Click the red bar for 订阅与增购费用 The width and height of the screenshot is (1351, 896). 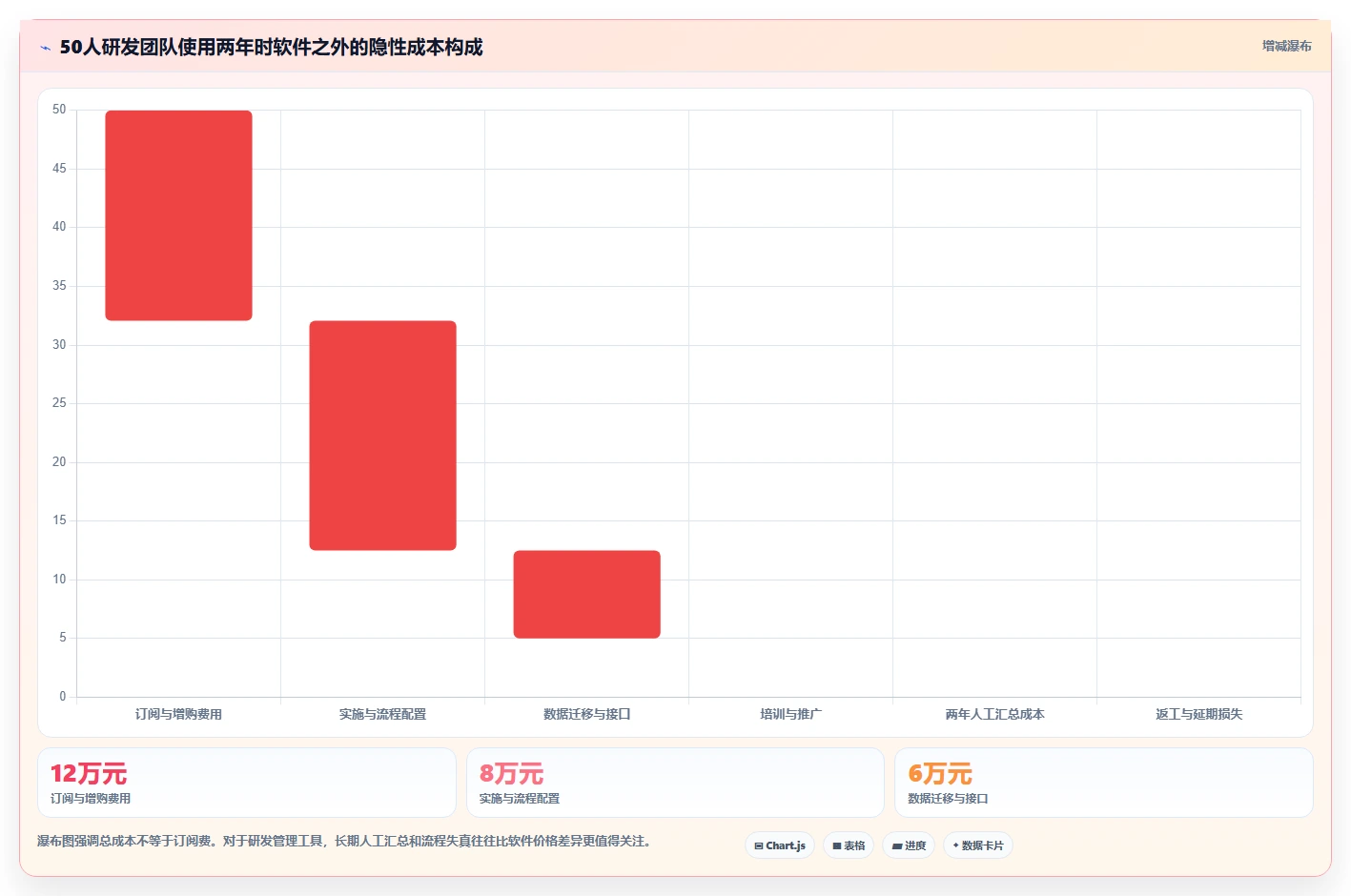click(x=178, y=215)
